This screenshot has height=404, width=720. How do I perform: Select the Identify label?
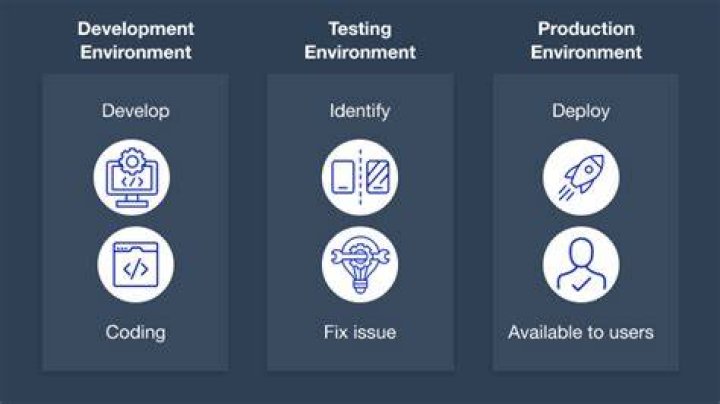(x=360, y=111)
